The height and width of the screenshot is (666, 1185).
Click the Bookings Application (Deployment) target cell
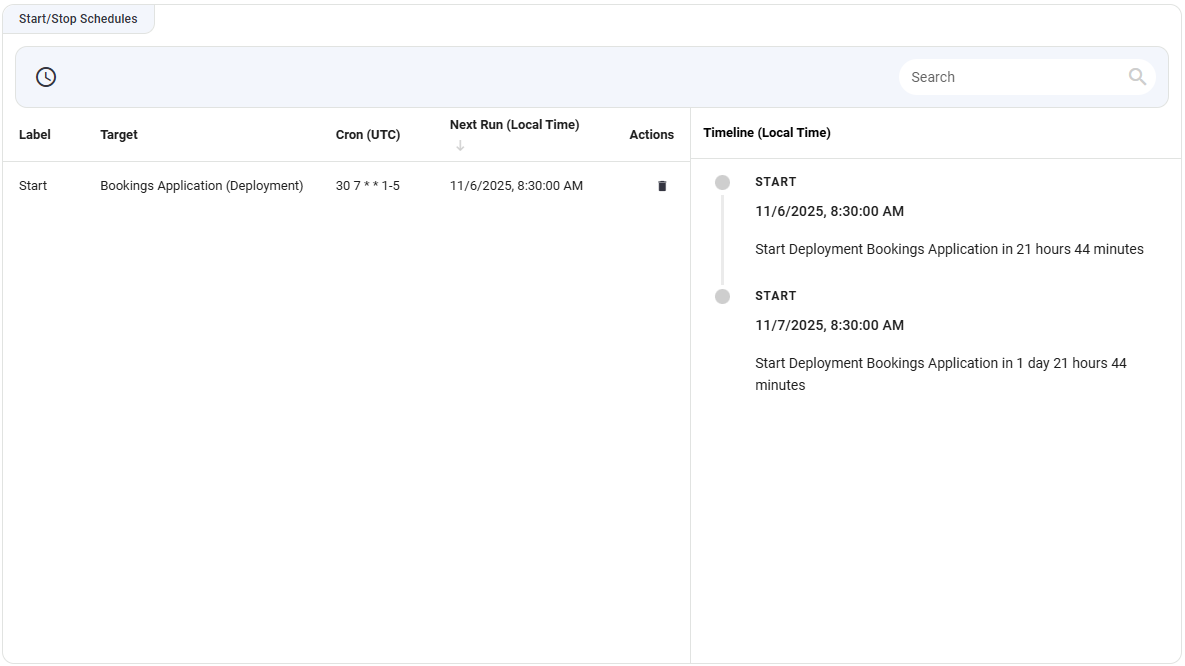pos(201,186)
